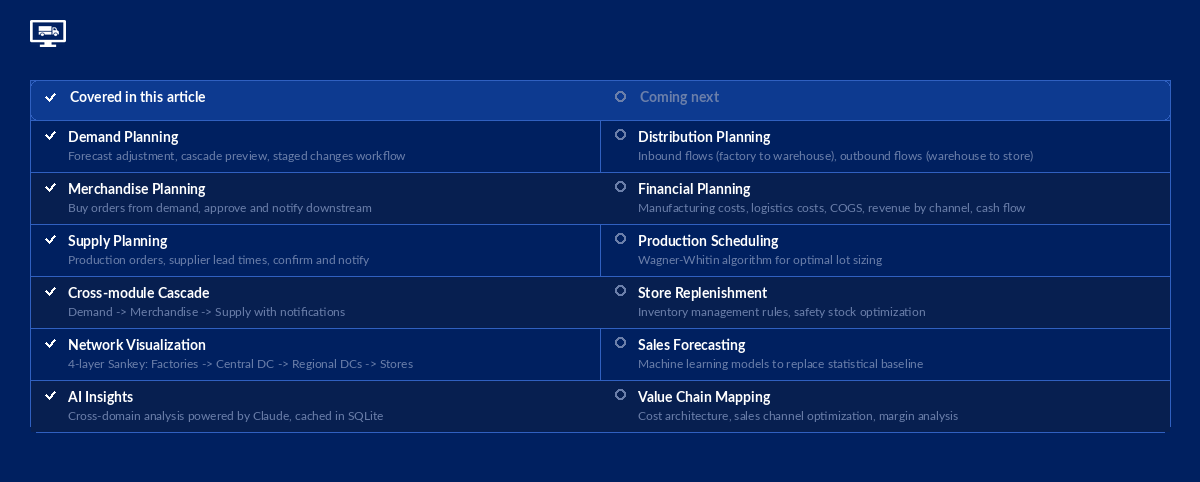Click checkmark beside Network Visualization

pyautogui.click(x=50, y=342)
